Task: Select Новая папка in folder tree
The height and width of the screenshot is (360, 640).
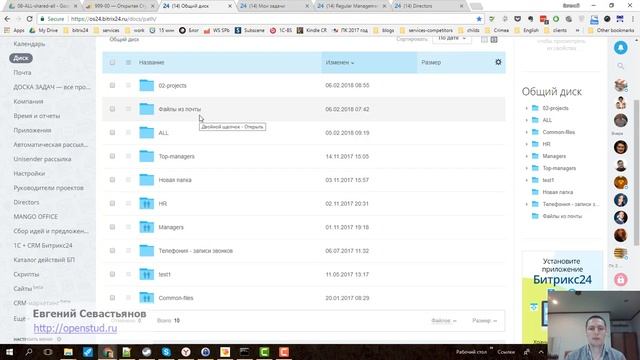Action: [x=558, y=192]
